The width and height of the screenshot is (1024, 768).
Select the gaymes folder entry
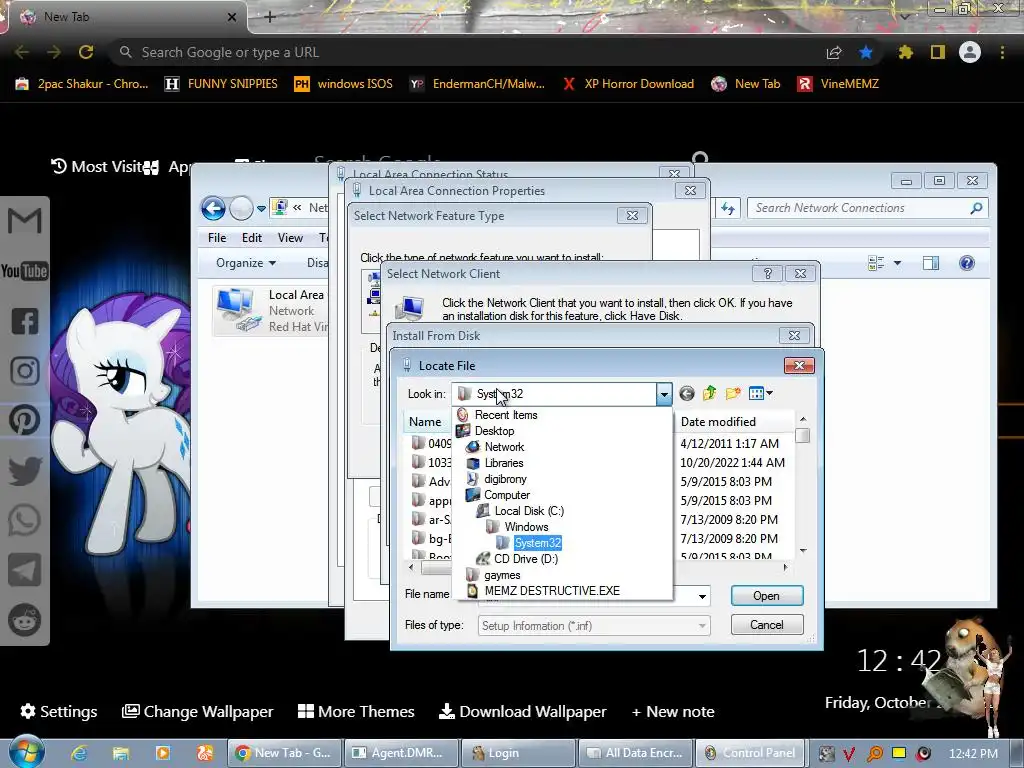click(493, 575)
